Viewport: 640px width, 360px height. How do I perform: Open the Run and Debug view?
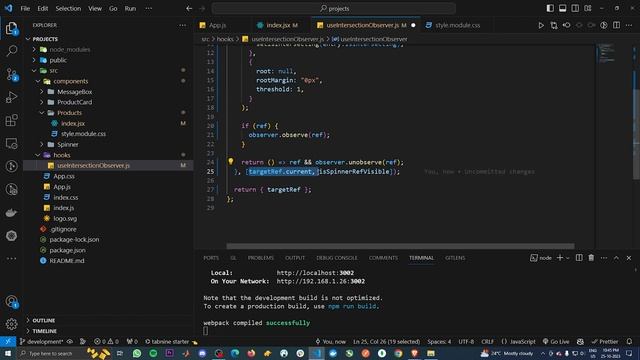pos(11,97)
